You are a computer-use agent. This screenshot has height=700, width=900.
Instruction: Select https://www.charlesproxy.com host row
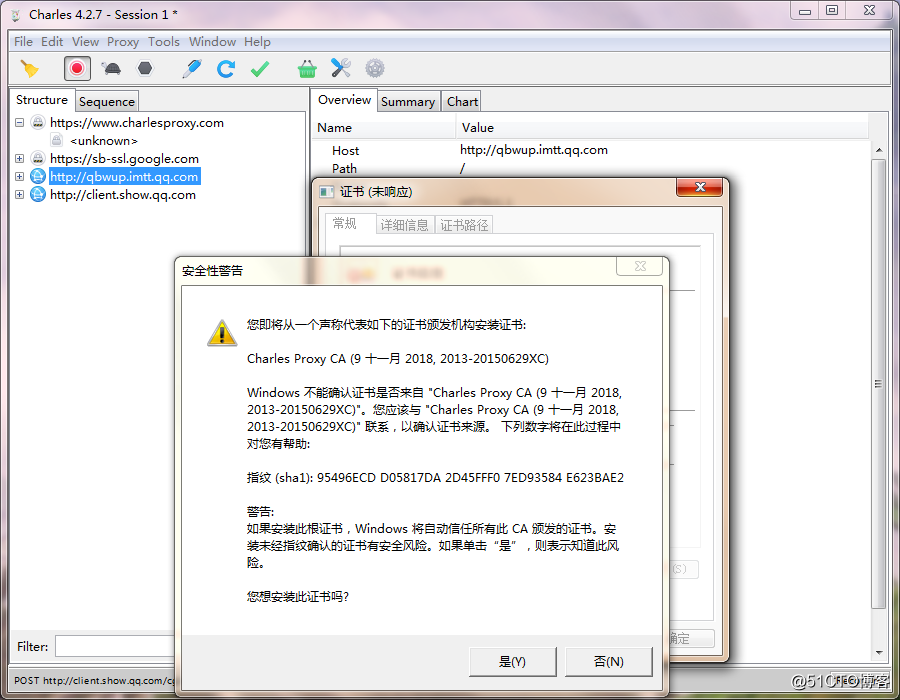[x=137, y=123]
